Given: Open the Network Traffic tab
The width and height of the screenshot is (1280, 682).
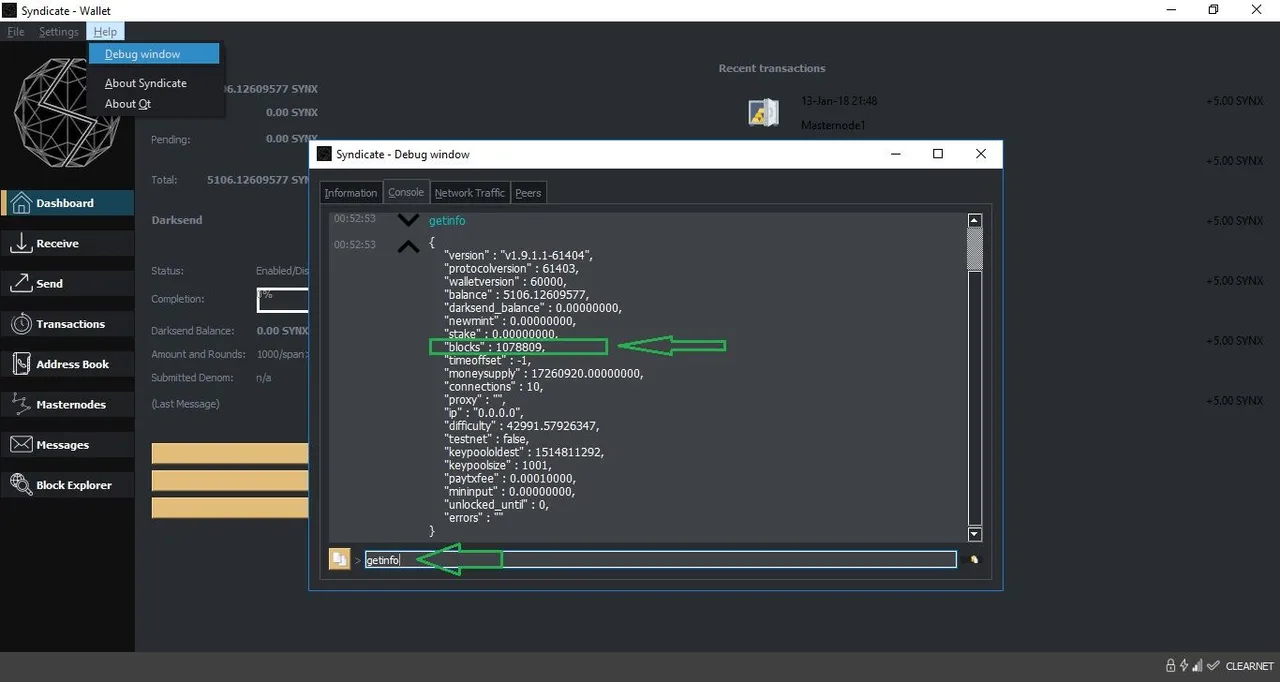Looking at the screenshot, I should click(x=470, y=193).
